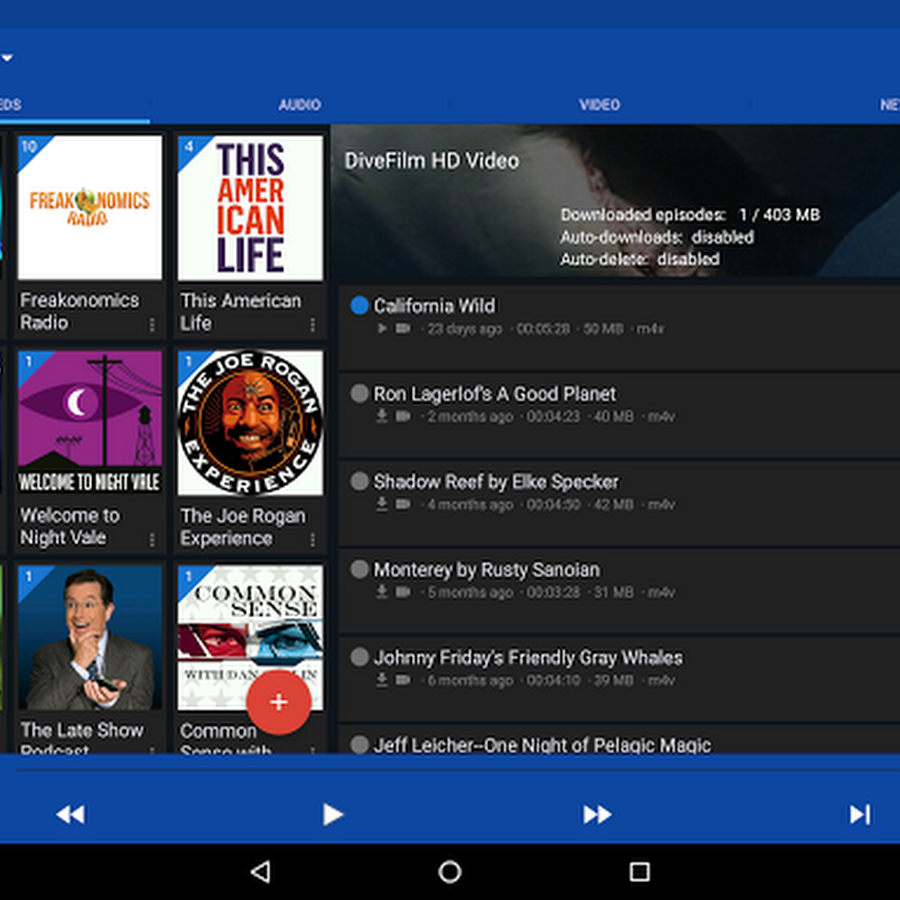Switch to the Video tab

[x=599, y=104]
